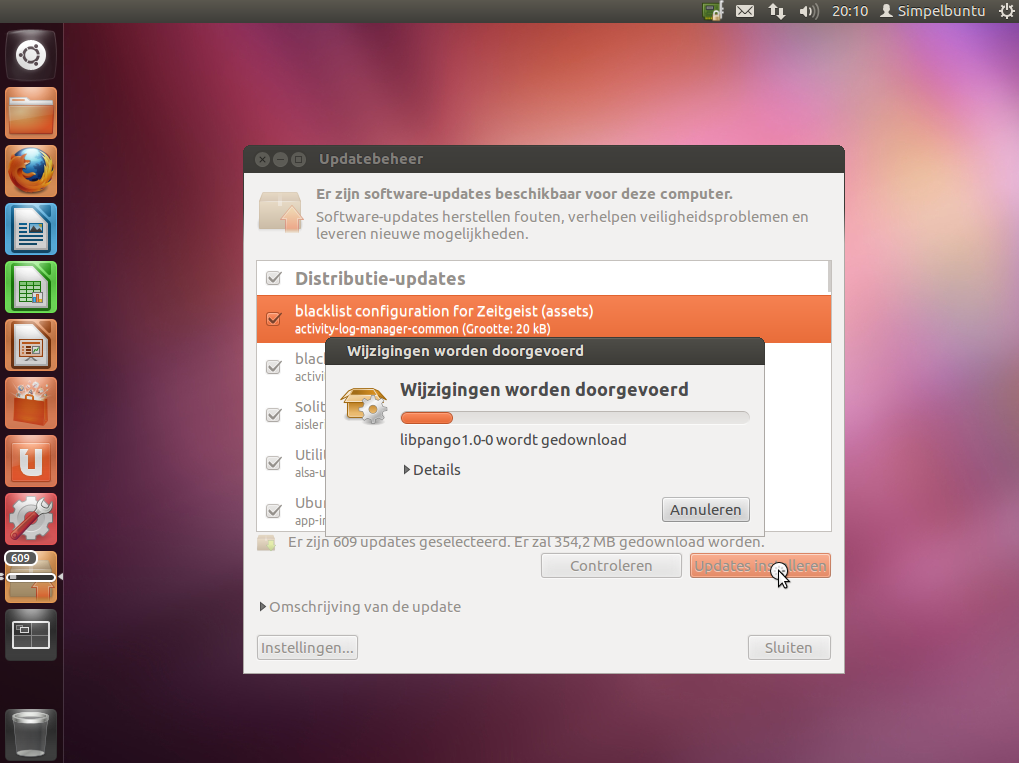Open the Ubuntu Software Center icon
Viewport: 1019px width, 763px height.
(31, 403)
